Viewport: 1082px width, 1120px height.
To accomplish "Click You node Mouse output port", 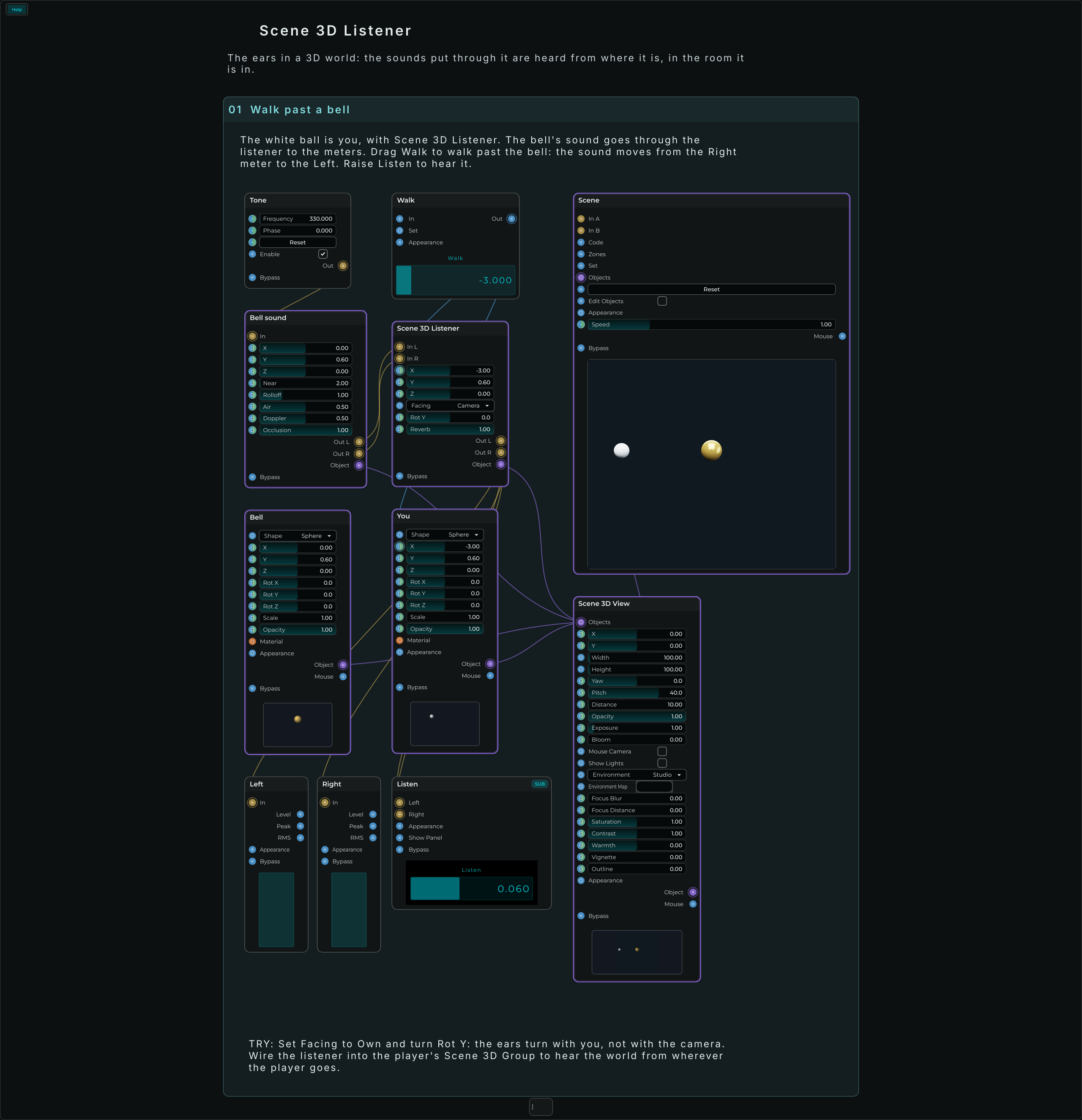I will pyautogui.click(x=490, y=676).
